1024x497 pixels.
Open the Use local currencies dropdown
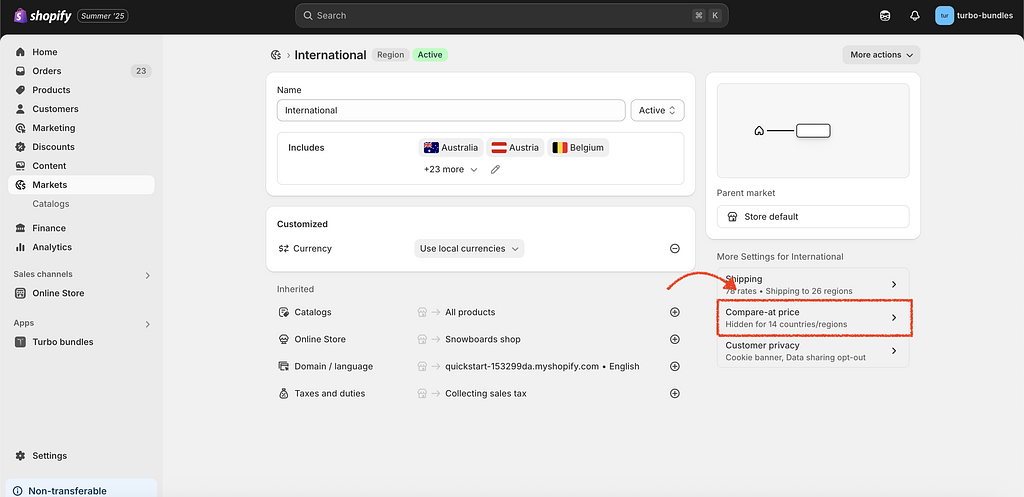pyautogui.click(x=469, y=249)
